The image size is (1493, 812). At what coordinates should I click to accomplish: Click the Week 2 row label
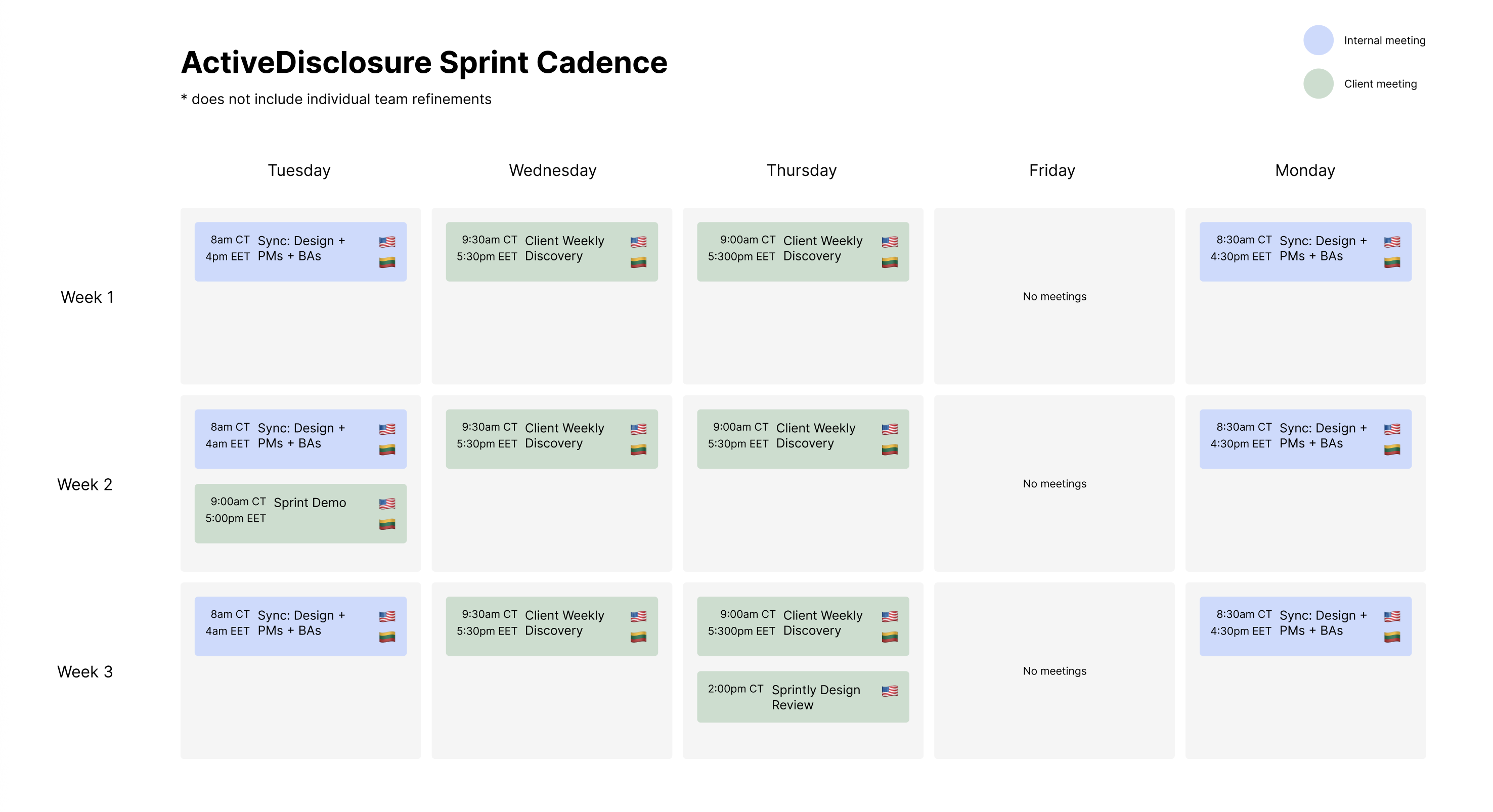coord(84,484)
